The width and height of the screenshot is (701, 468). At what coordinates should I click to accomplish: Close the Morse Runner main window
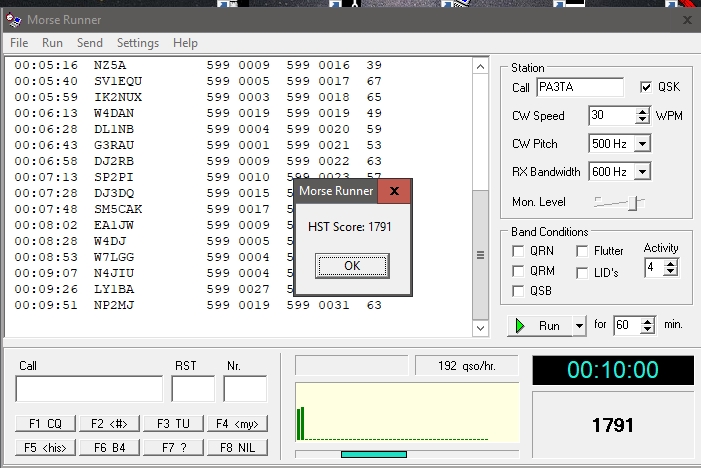click(687, 20)
